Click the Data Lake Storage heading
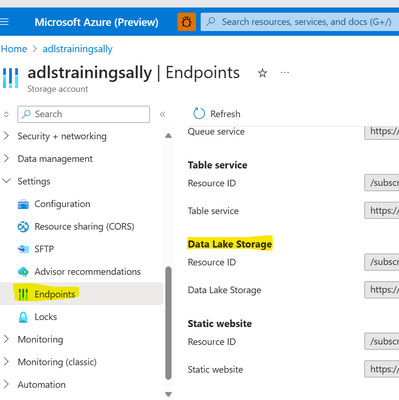Viewport: 399px width, 400px height. pos(230,244)
